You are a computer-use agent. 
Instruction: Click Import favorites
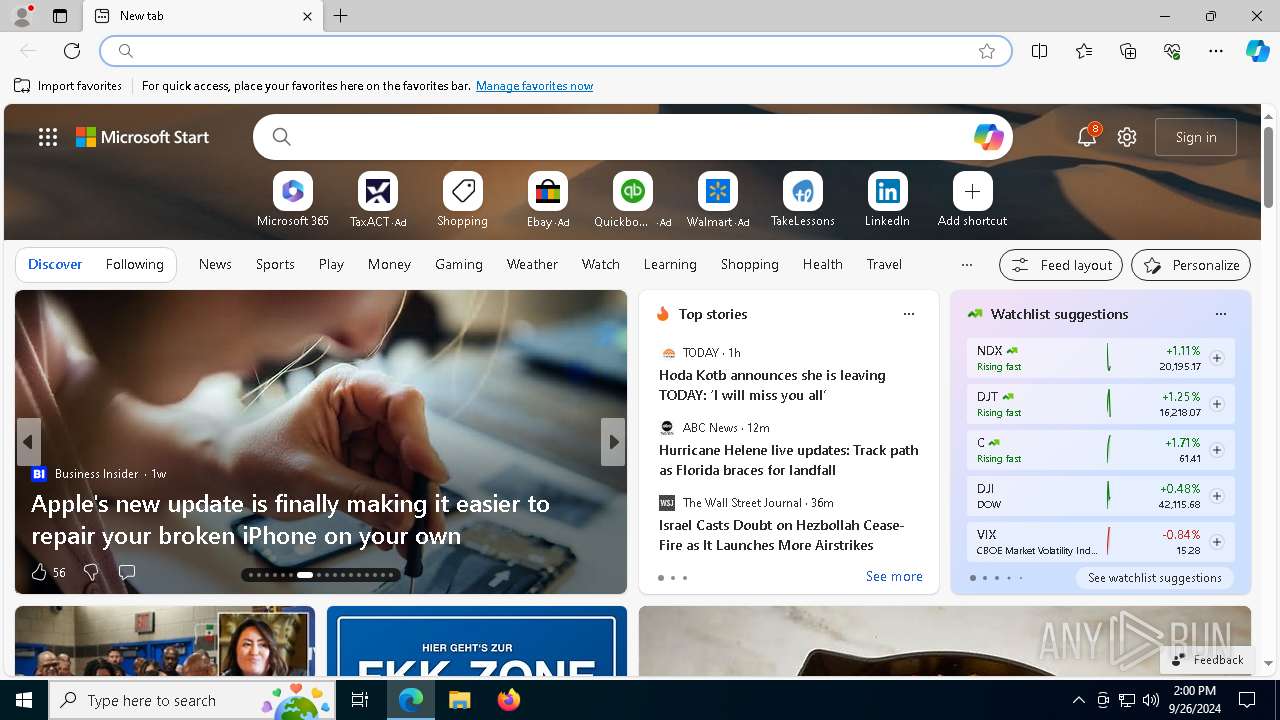[68, 86]
